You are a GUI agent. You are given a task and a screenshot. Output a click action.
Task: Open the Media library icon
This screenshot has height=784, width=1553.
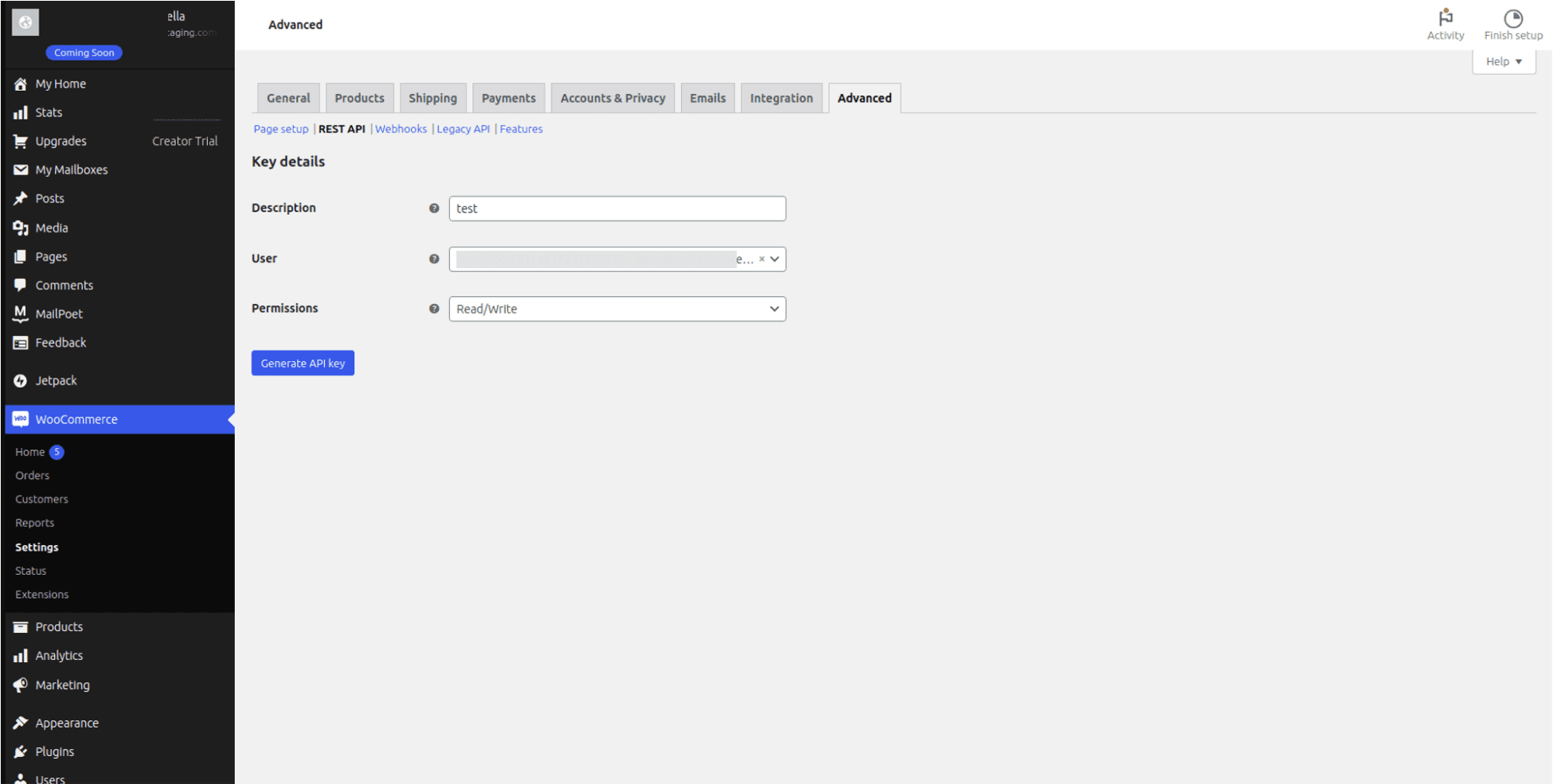[21, 228]
